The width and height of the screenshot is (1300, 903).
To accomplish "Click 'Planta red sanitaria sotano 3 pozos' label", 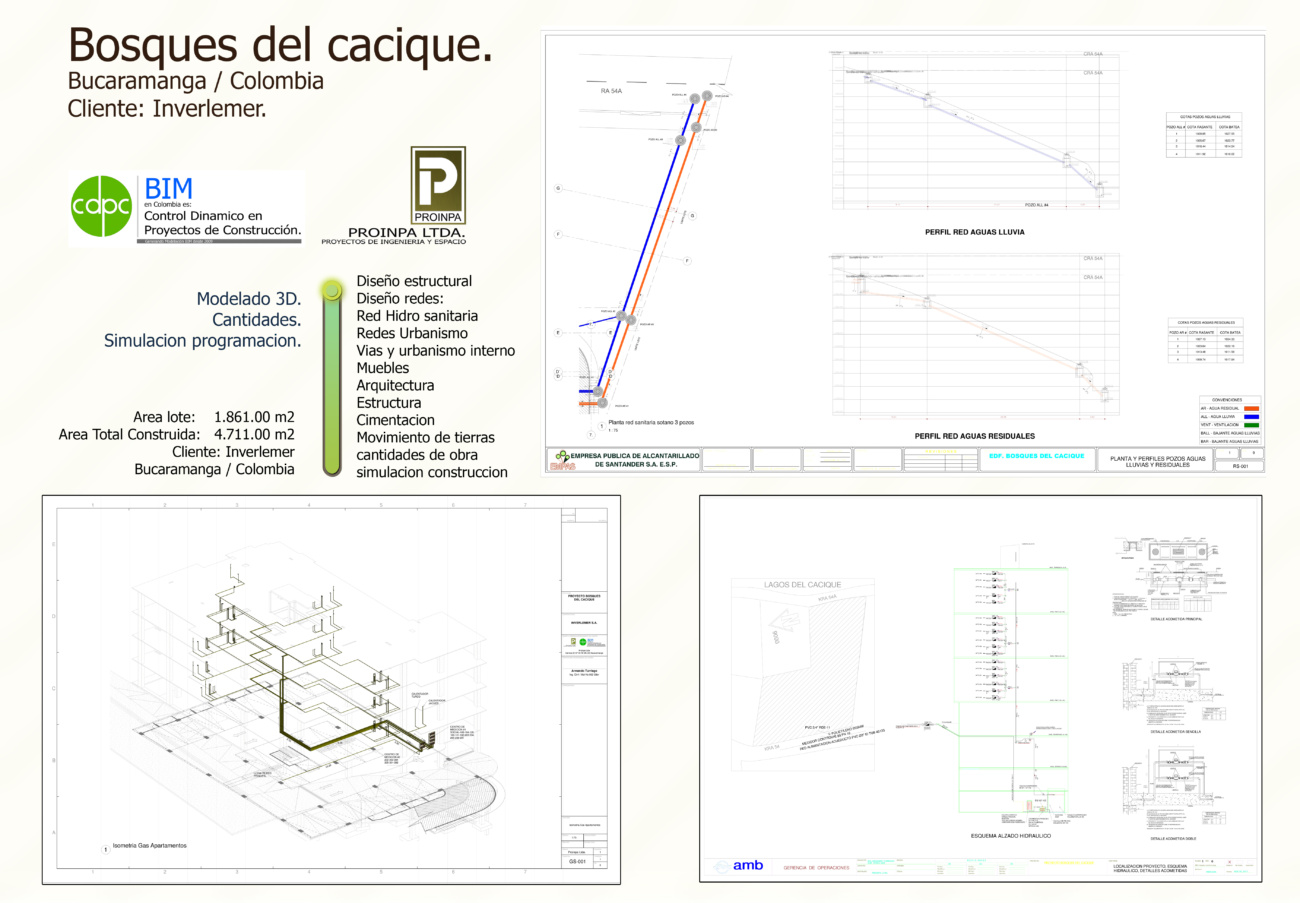I will [x=652, y=423].
